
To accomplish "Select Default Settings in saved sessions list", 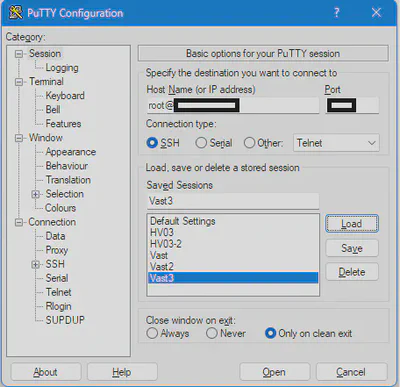I will [233, 221].
